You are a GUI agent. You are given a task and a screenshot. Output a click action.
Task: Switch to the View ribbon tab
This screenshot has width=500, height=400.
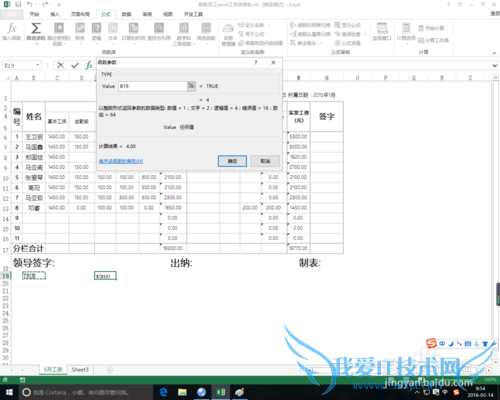point(168,14)
